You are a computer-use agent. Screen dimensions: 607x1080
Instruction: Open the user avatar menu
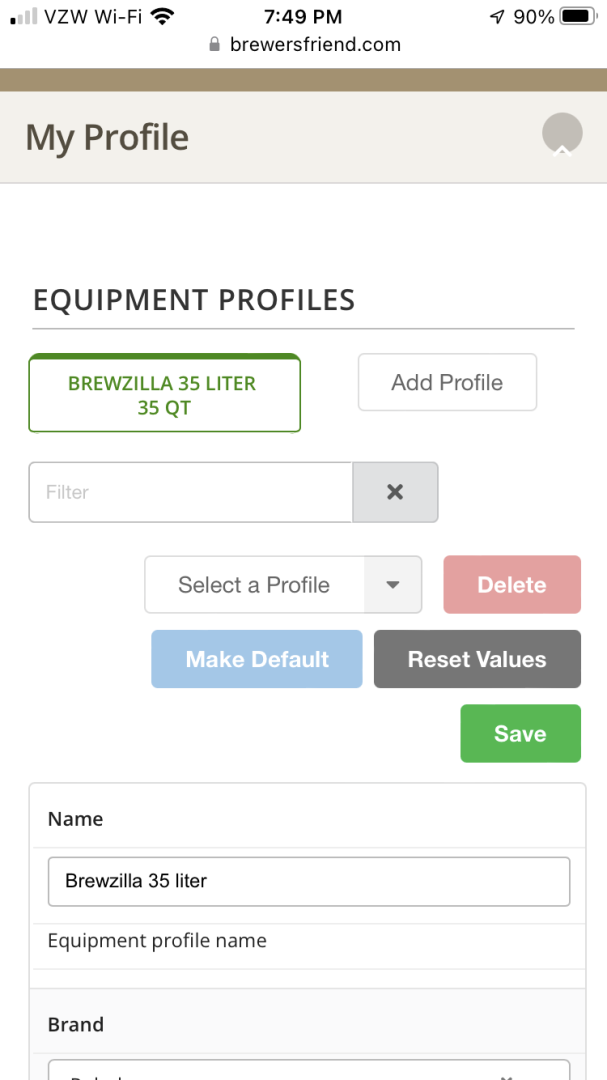[562, 134]
